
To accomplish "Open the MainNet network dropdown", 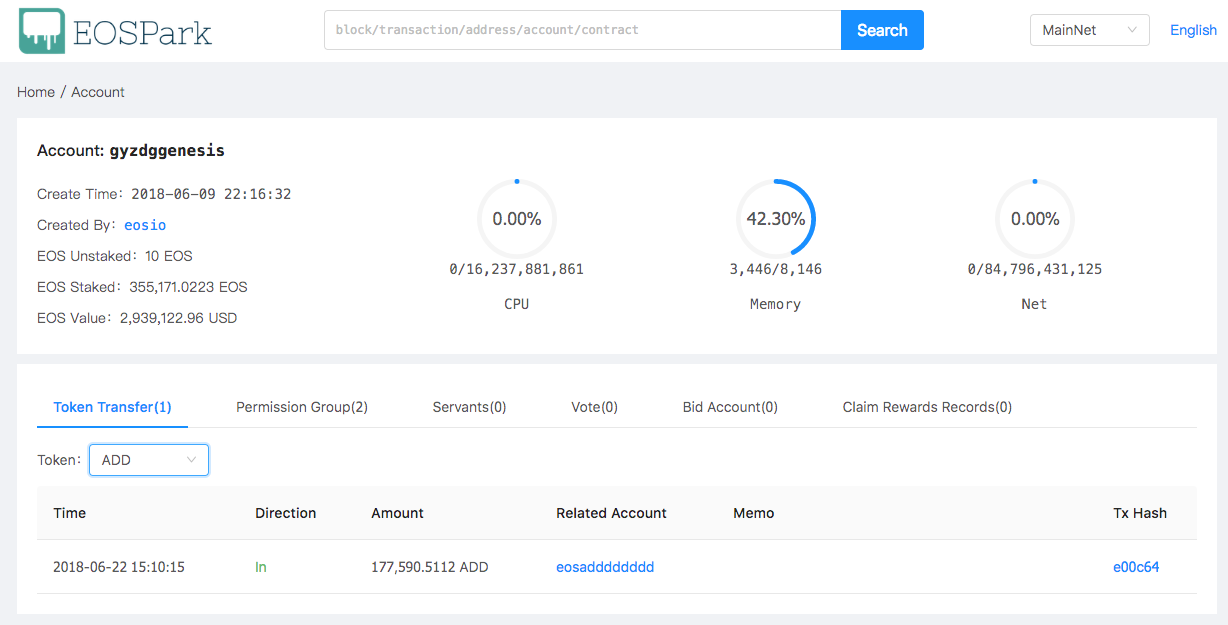I will [1088, 30].
